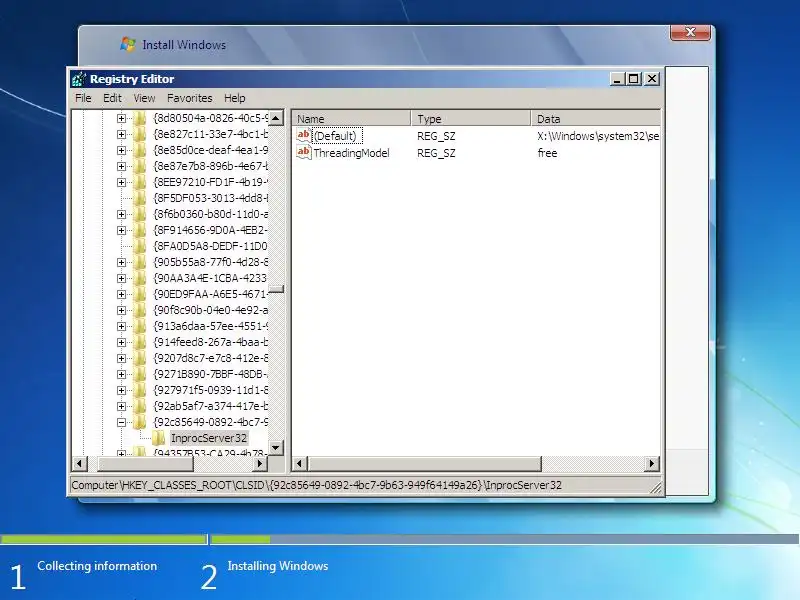The image size is (800, 600).
Task: Select the {927971f5-0939-11d1 key label
Action: tap(210, 390)
